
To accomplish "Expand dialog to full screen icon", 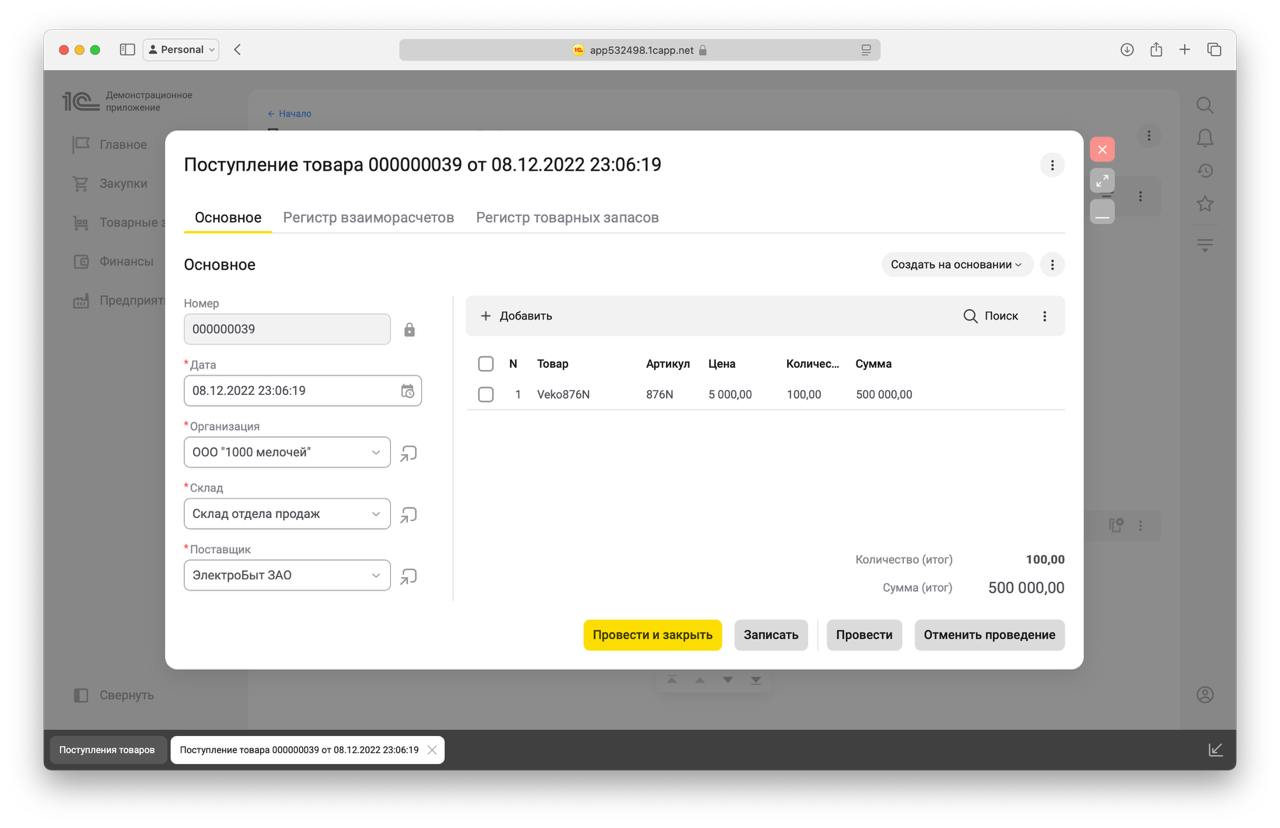I will [x=1102, y=181].
